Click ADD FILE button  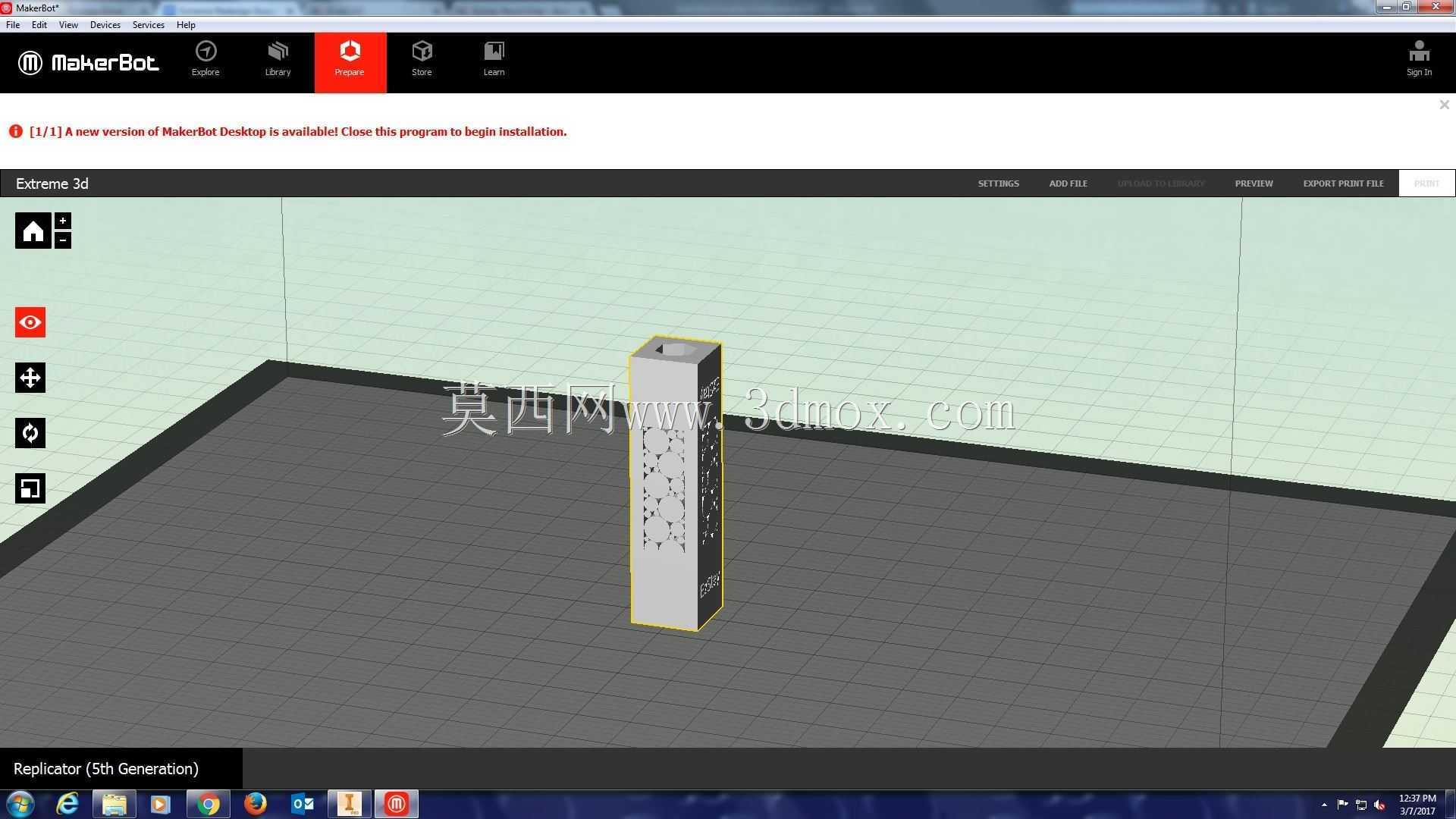pyautogui.click(x=1068, y=184)
